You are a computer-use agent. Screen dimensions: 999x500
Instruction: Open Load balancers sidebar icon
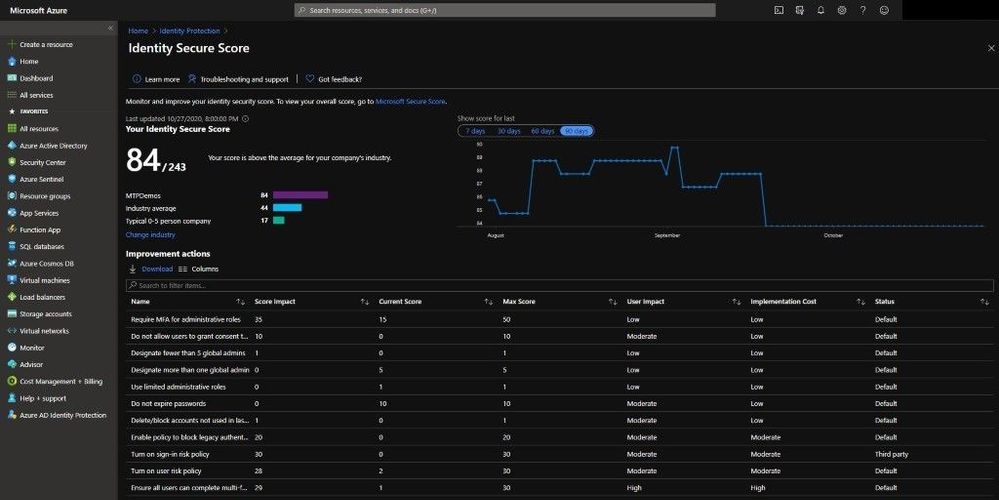(x=11, y=297)
